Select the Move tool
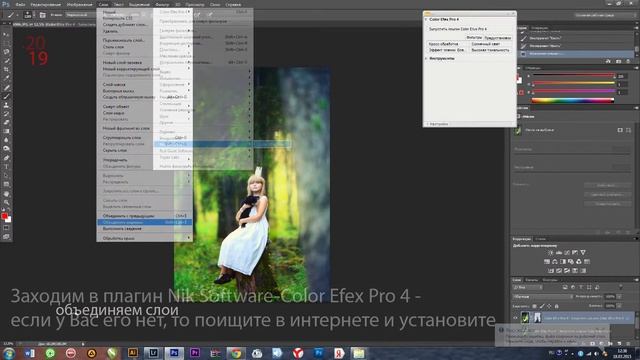Screen dimensions: 640x360 tap(6, 34)
